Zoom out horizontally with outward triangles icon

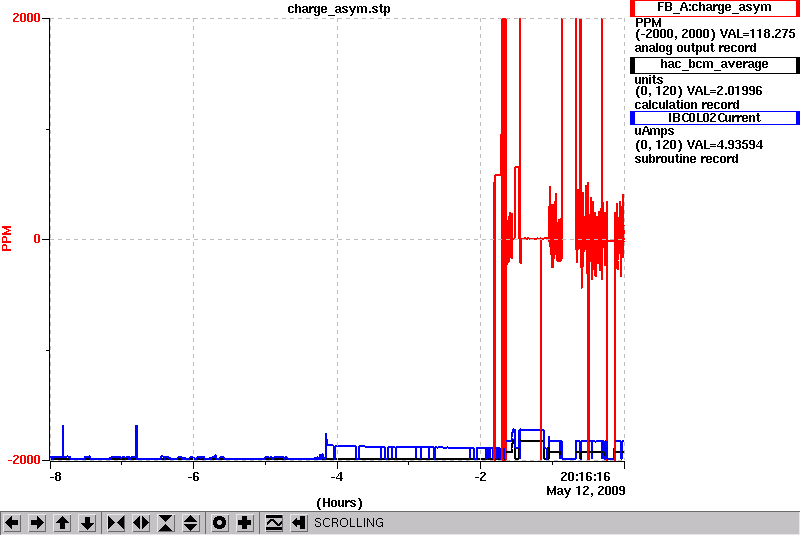(x=141, y=523)
